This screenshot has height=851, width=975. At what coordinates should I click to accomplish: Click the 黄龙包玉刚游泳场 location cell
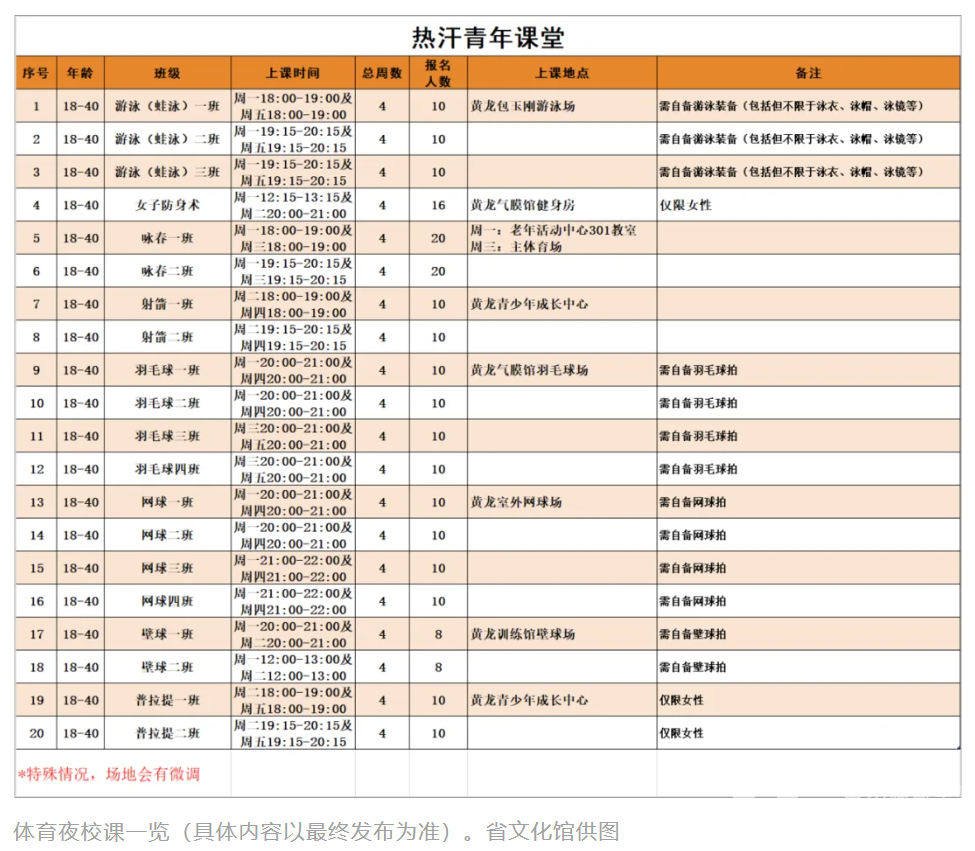[x=520, y=106]
